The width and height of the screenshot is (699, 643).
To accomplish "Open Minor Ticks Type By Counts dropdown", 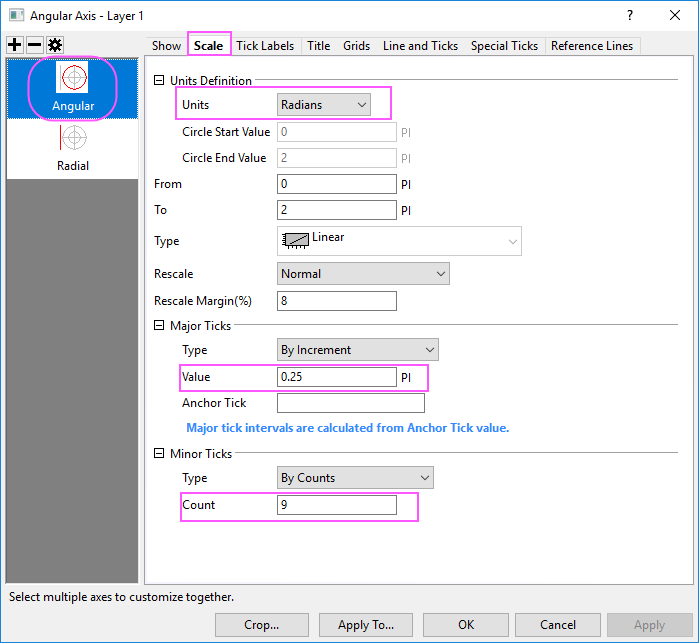I will pos(354,478).
